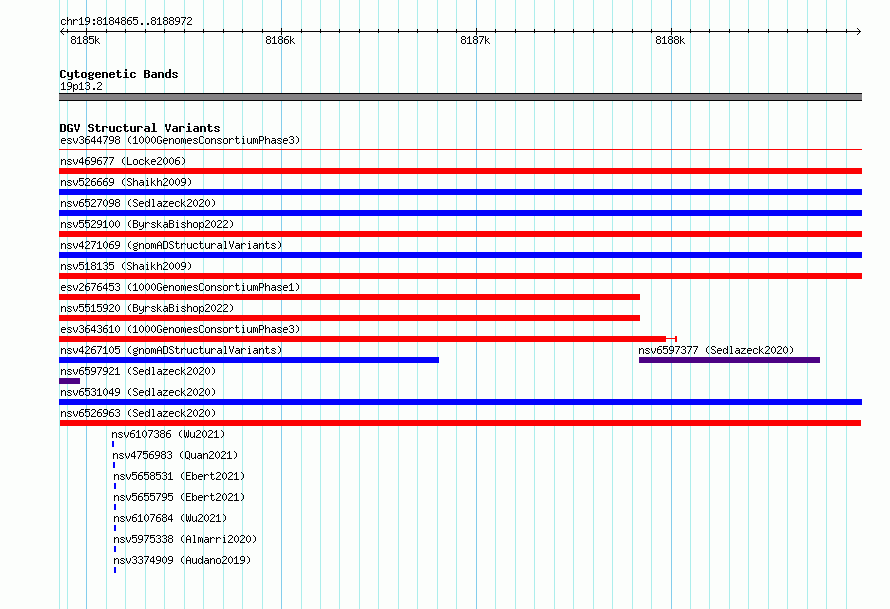Open the nsv3374909 (Audano2019) label

point(182,560)
